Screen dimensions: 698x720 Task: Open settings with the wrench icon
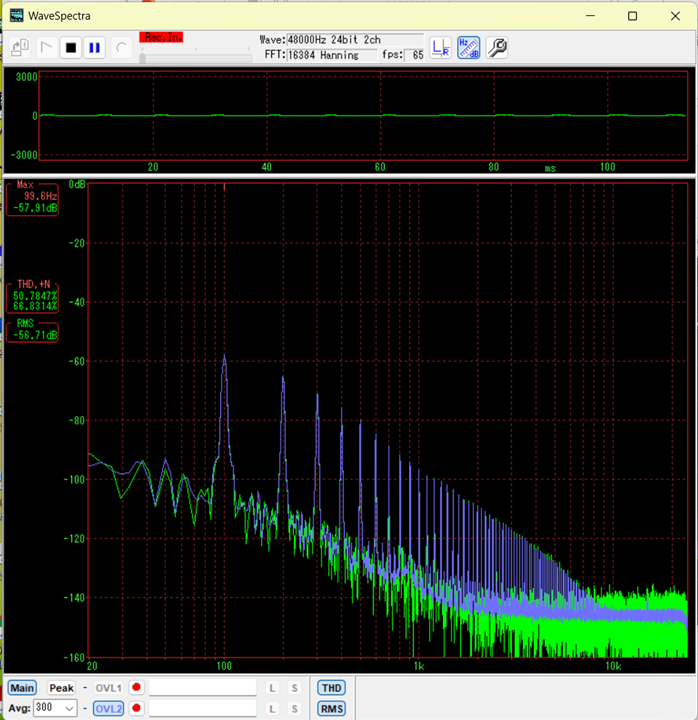(497, 47)
